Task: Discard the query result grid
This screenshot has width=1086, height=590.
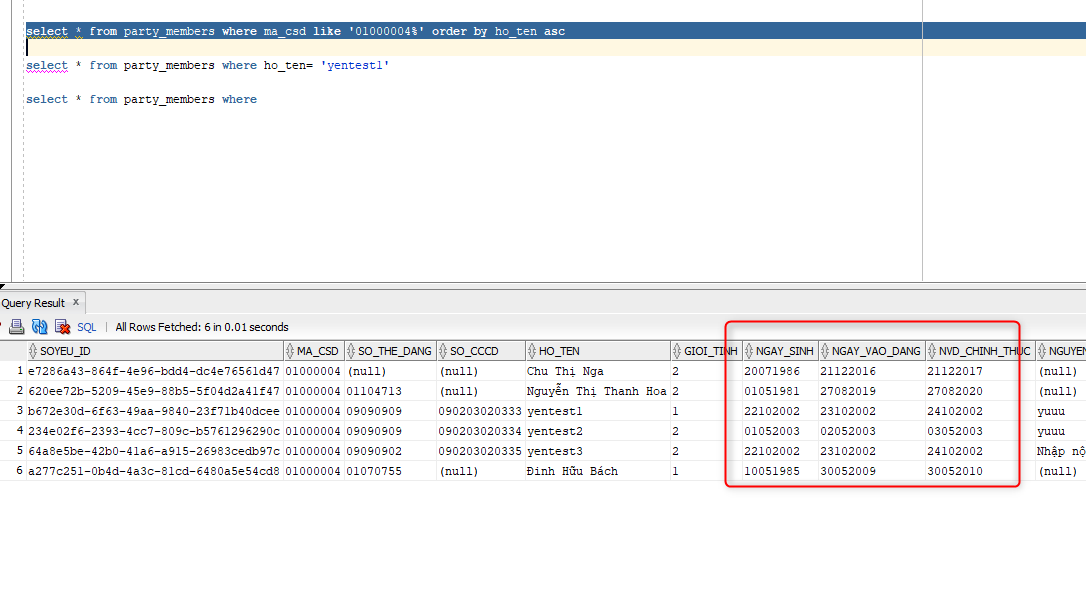Action: click(62, 327)
